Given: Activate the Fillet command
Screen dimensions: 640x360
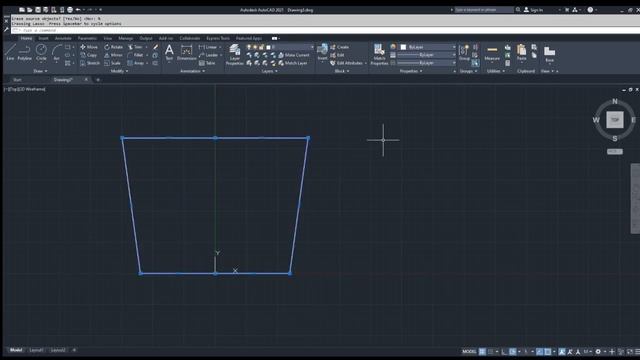Looking at the screenshot, I should click(136, 55).
